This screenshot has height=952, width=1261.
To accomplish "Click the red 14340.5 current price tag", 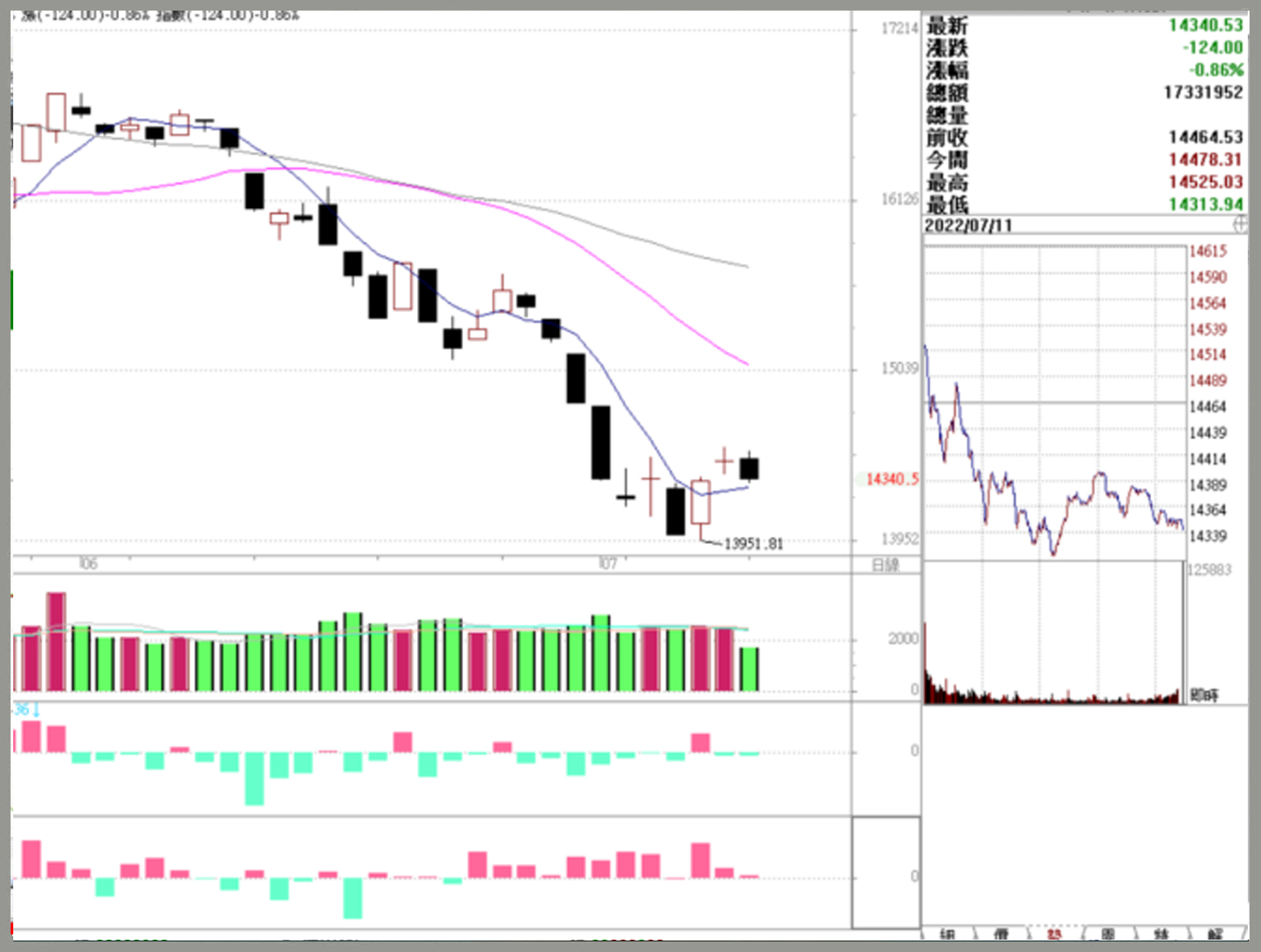I will (x=892, y=479).
